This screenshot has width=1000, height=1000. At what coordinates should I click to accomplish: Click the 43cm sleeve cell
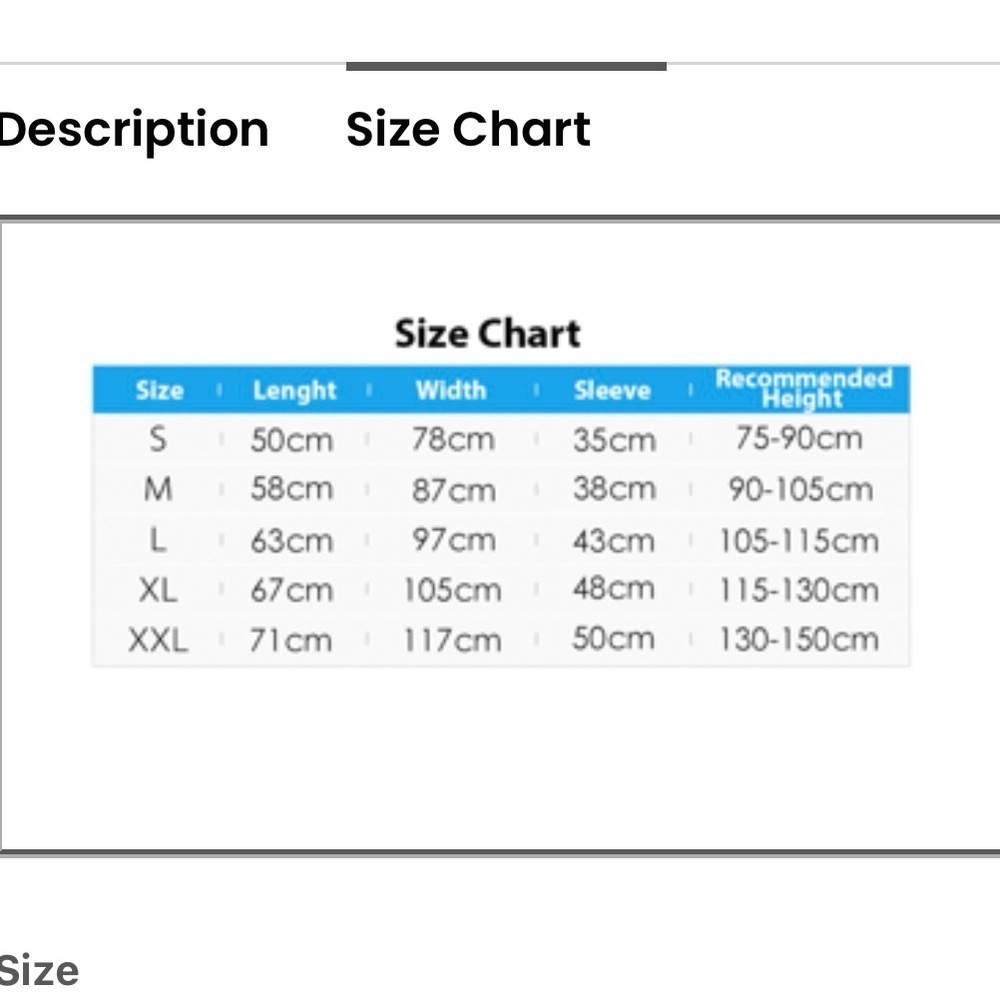[x=614, y=541]
